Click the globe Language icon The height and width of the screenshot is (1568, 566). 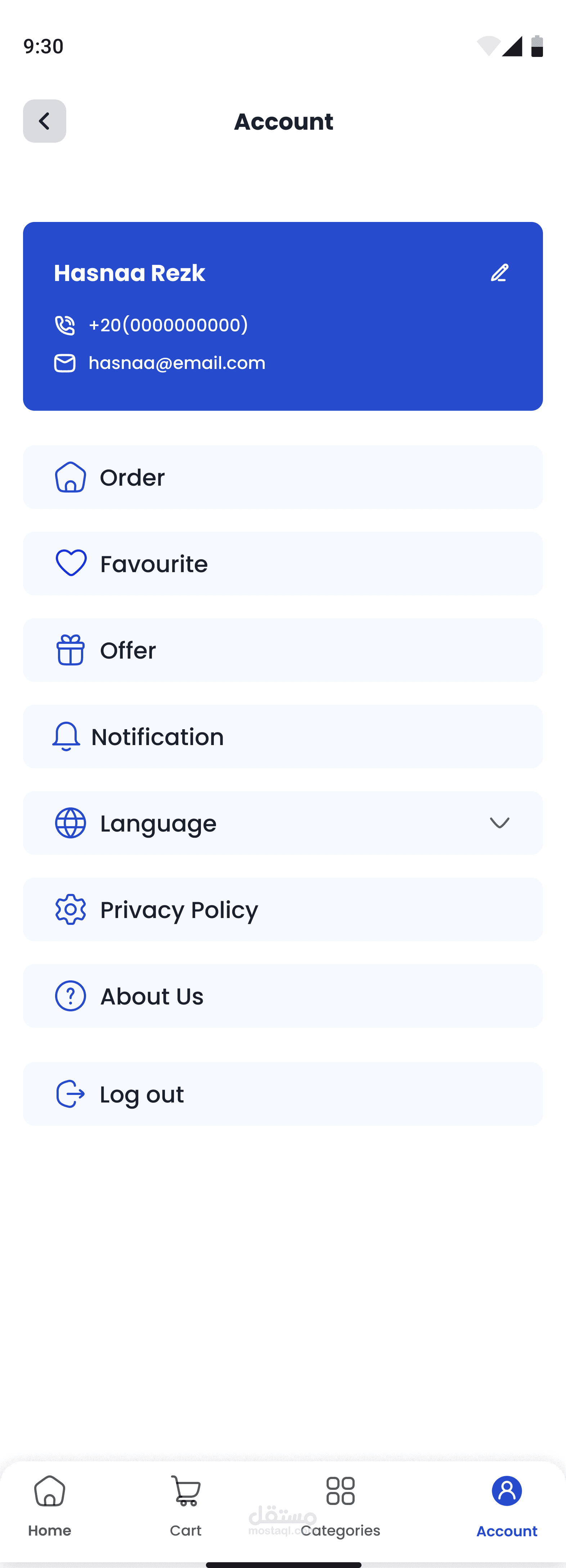pyautogui.click(x=71, y=823)
